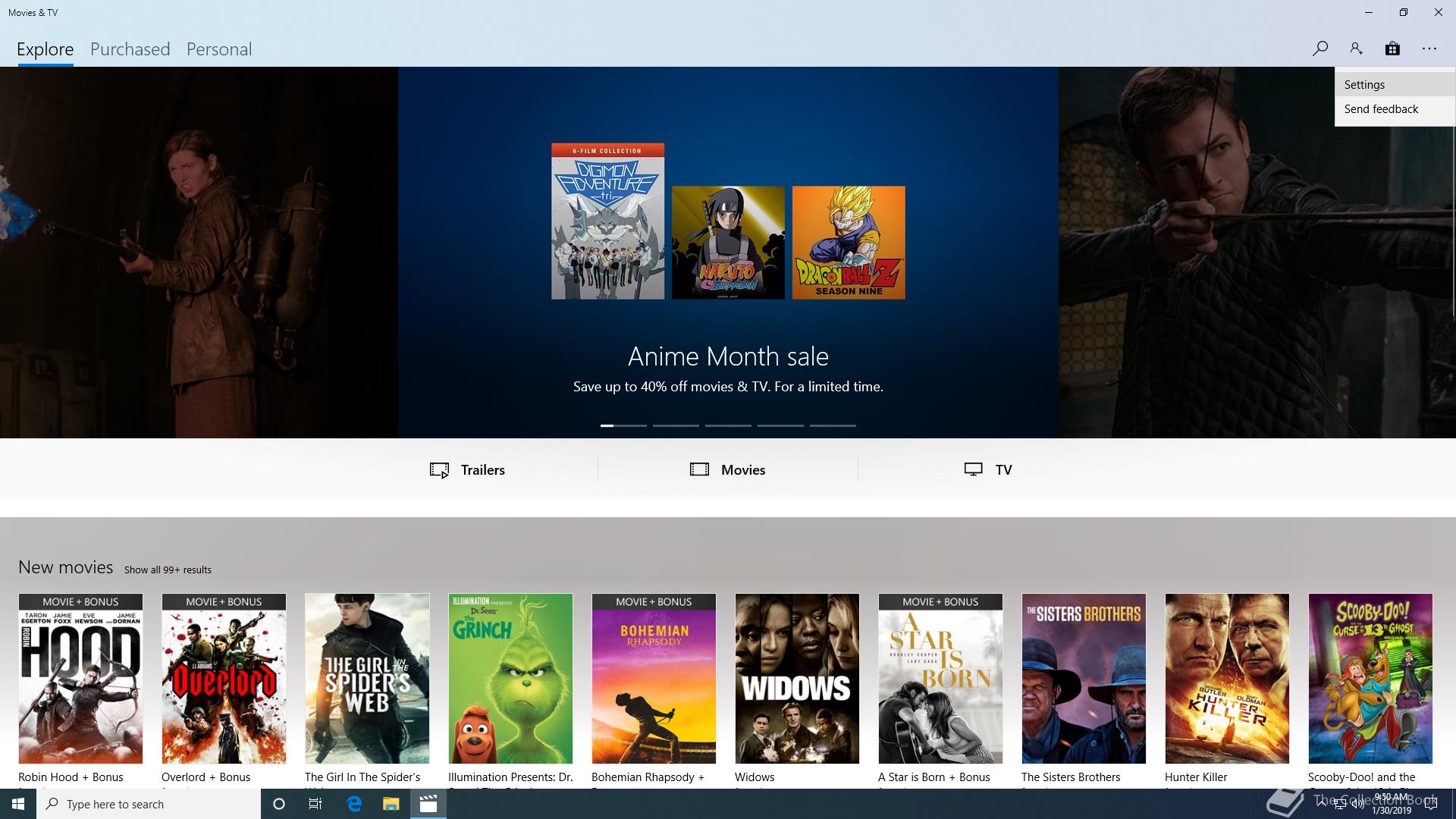Open The Girl in the Spider's Web poster
This screenshot has height=819, width=1456.
point(367,679)
